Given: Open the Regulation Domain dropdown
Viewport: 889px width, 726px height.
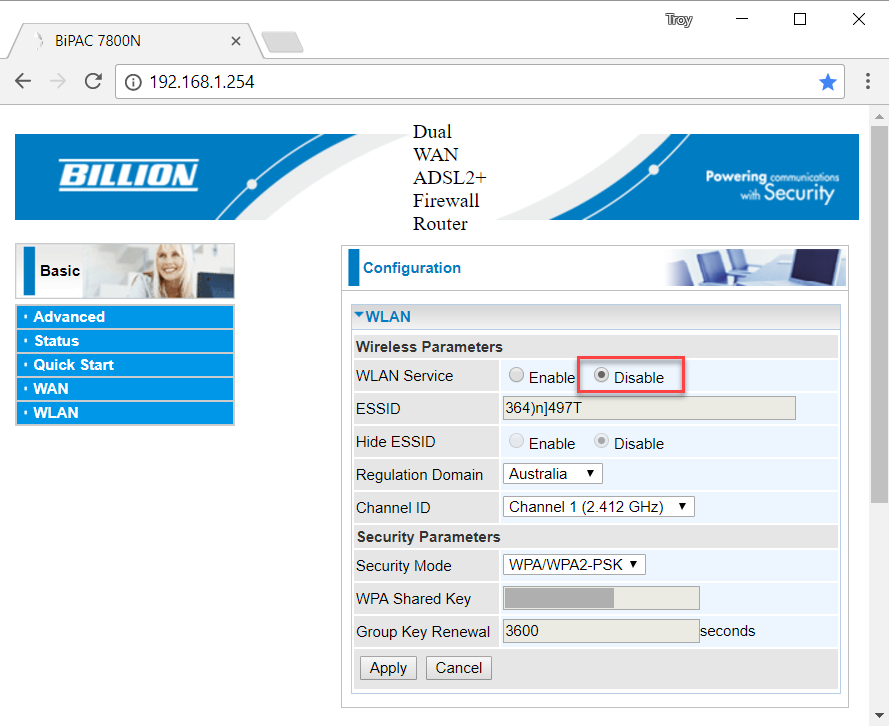Looking at the screenshot, I should click(552, 473).
